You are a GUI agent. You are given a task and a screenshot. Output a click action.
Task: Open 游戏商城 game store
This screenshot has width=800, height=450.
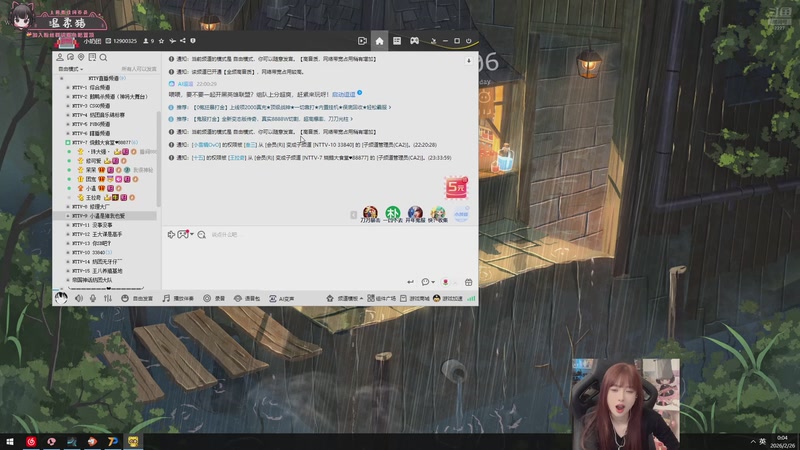click(x=415, y=298)
